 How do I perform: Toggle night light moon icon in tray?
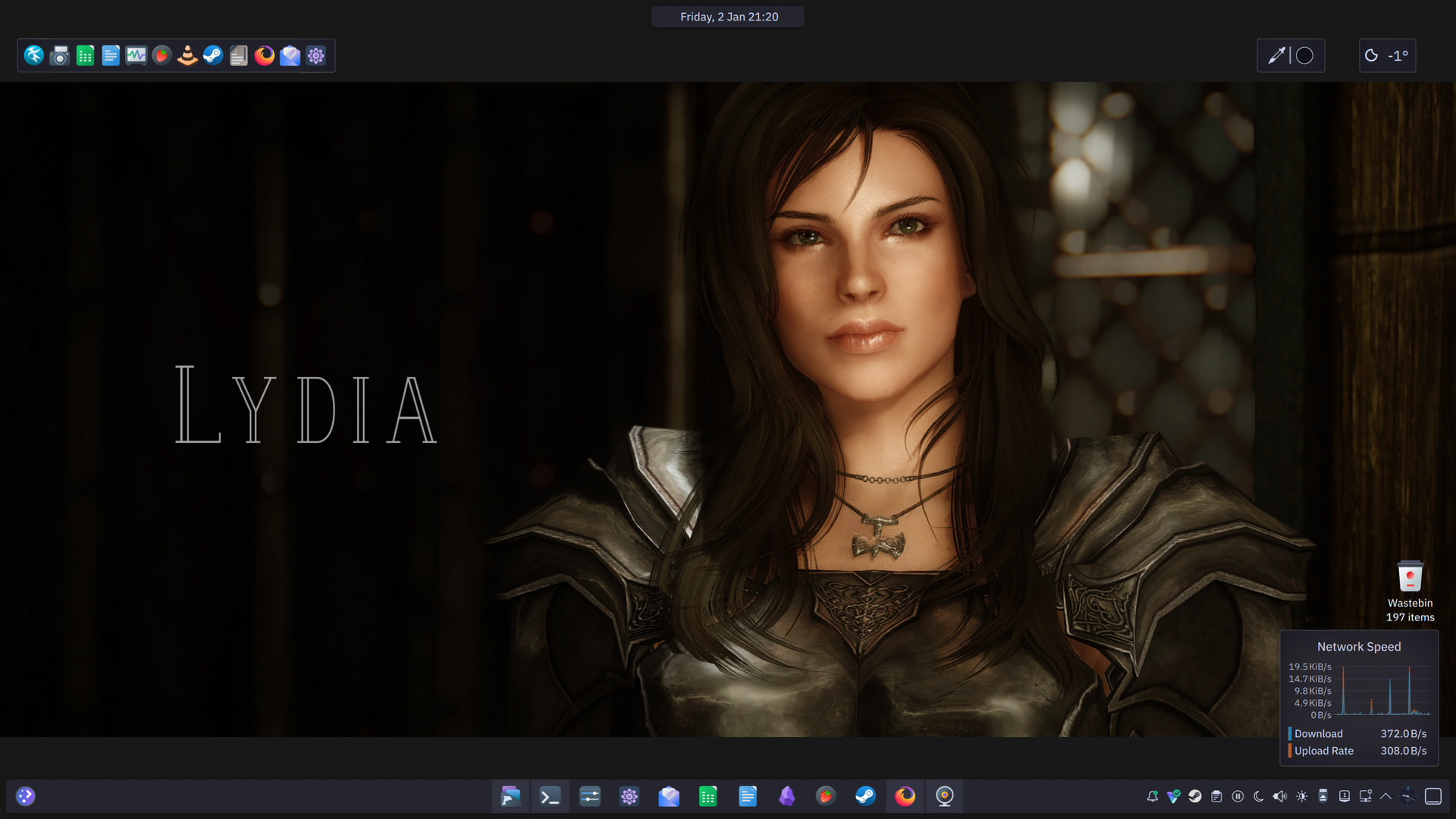point(1259,796)
